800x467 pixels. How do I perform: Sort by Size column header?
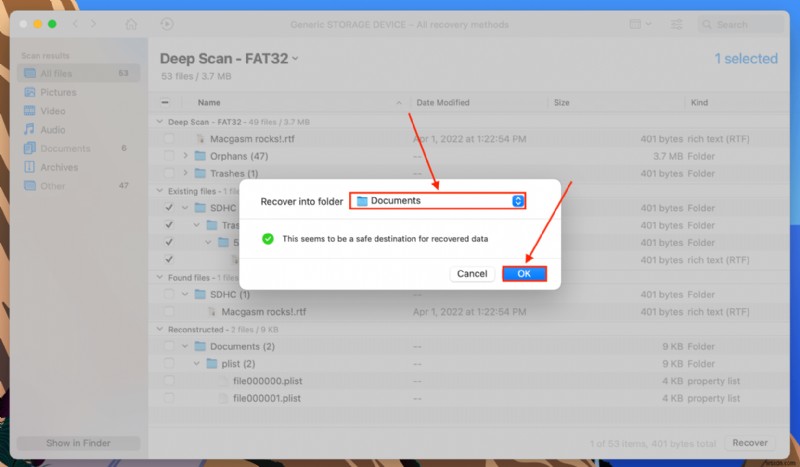click(x=562, y=103)
